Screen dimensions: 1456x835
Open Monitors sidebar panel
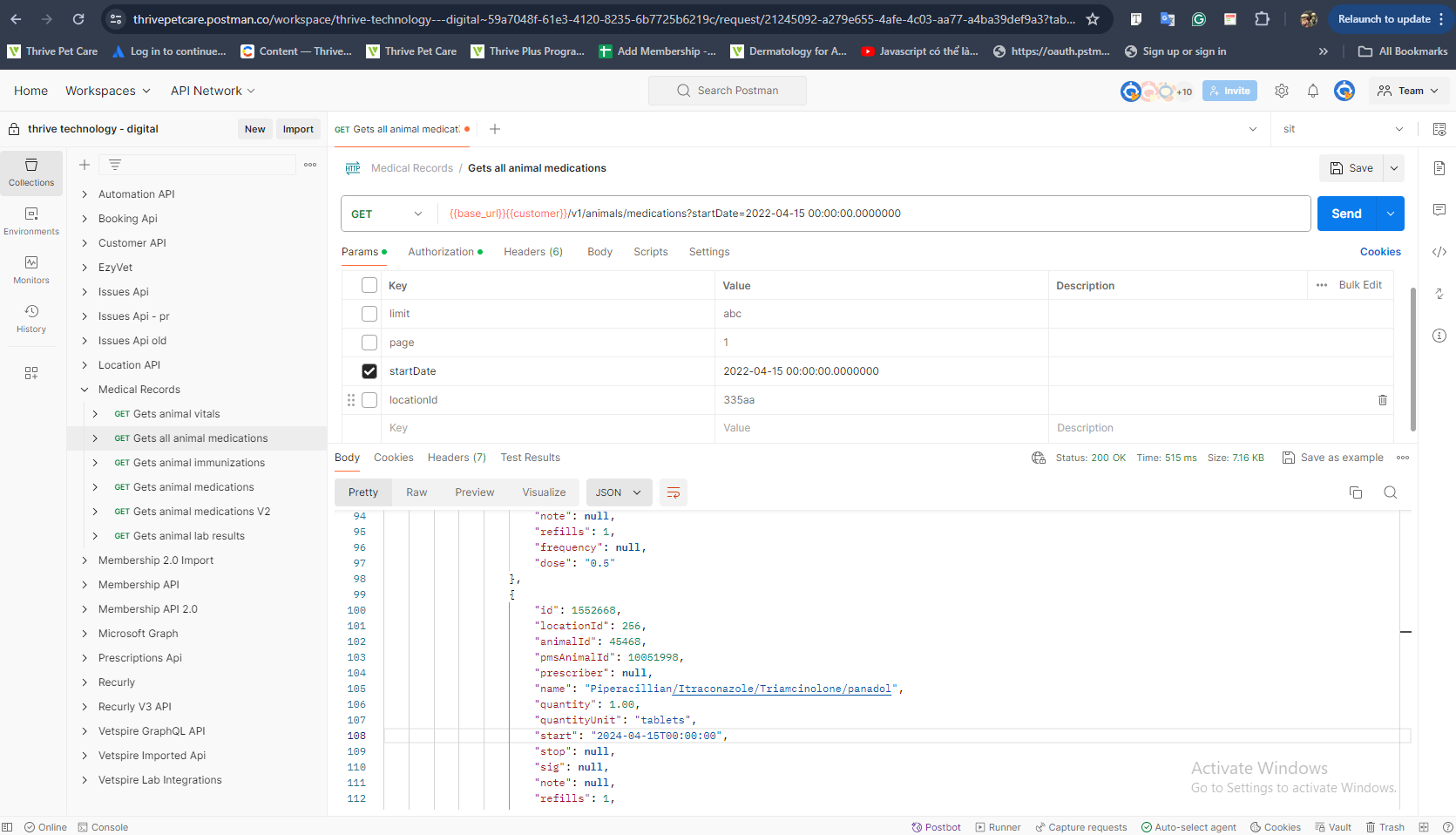click(31, 270)
